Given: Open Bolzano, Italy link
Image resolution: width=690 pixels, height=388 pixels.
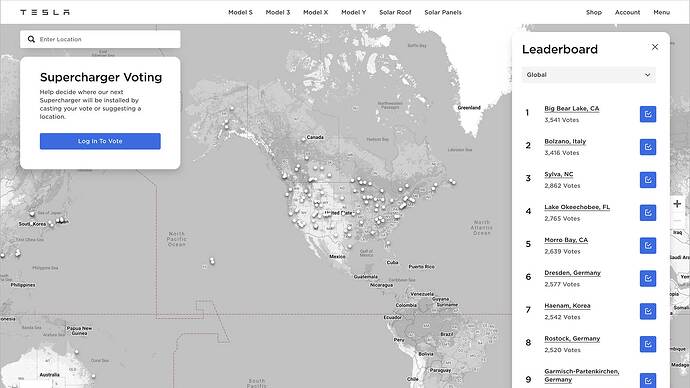Looking at the screenshot, I should (565, 141).
